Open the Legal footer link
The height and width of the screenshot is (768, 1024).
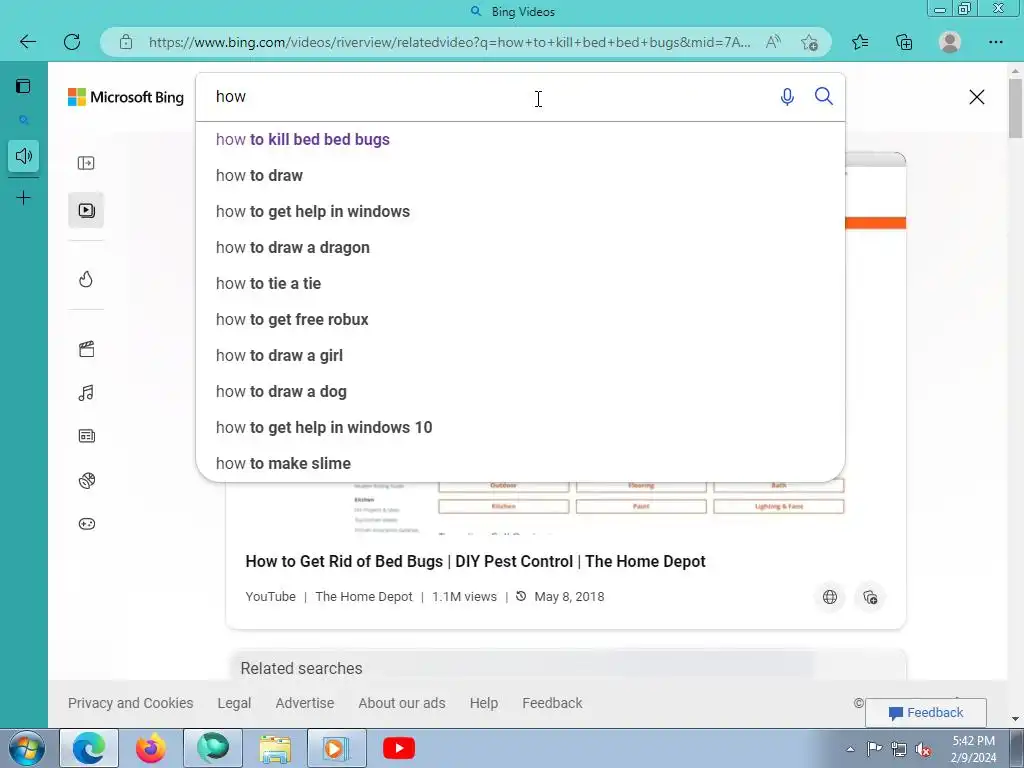(x=234, y=703)
